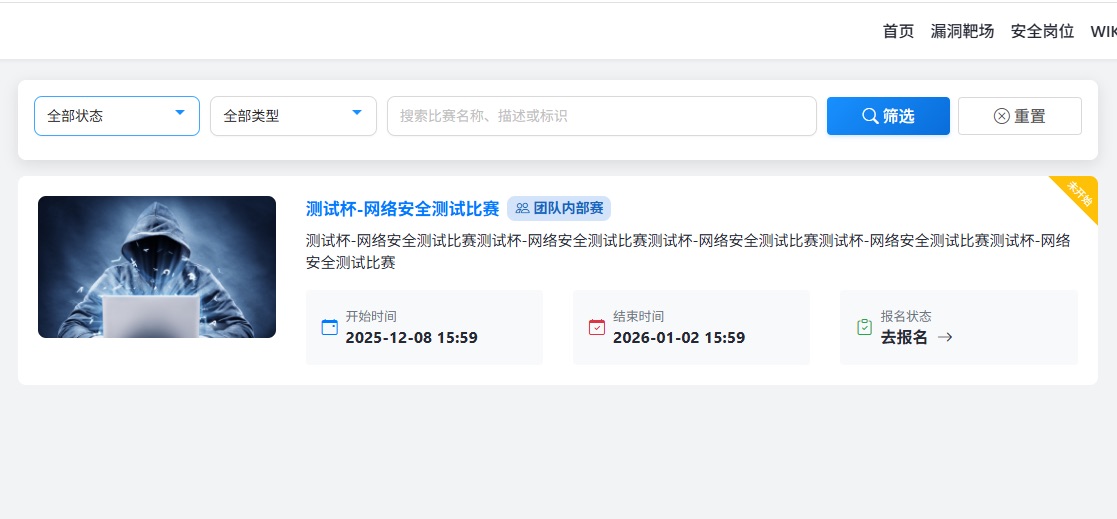Click the red calendar icon beside 结束时间

coord(597,327)
